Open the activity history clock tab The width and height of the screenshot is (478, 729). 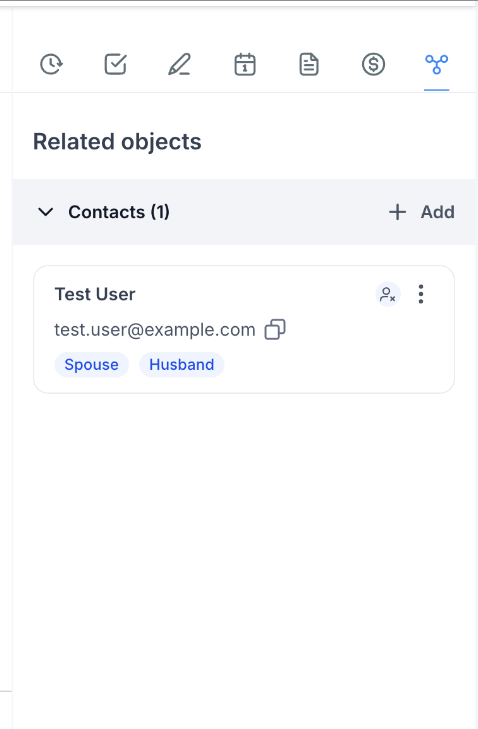51,64
